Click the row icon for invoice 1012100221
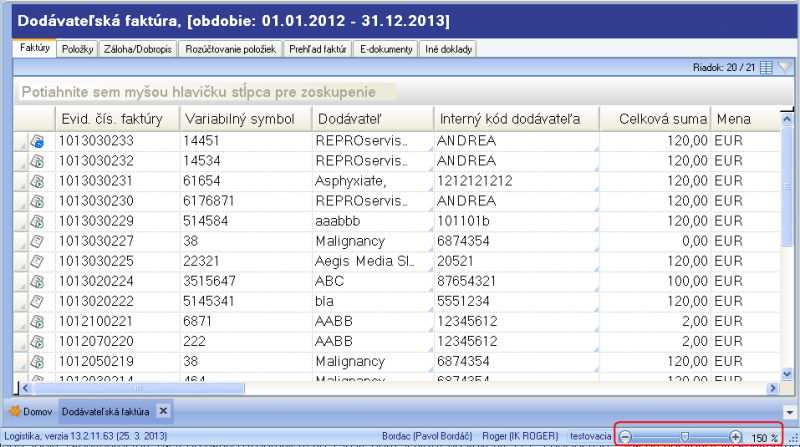This screenshot has height=447, width=800. coord(37,321)
